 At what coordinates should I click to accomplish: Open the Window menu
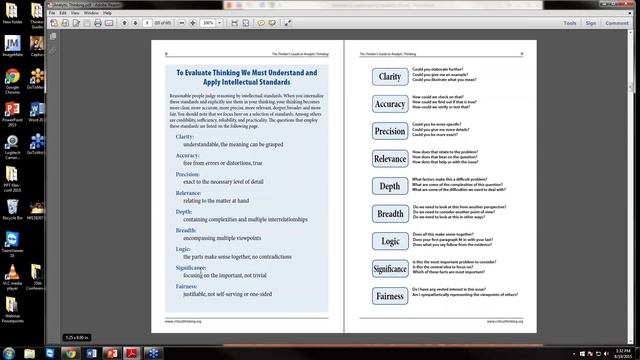[91, 13]
